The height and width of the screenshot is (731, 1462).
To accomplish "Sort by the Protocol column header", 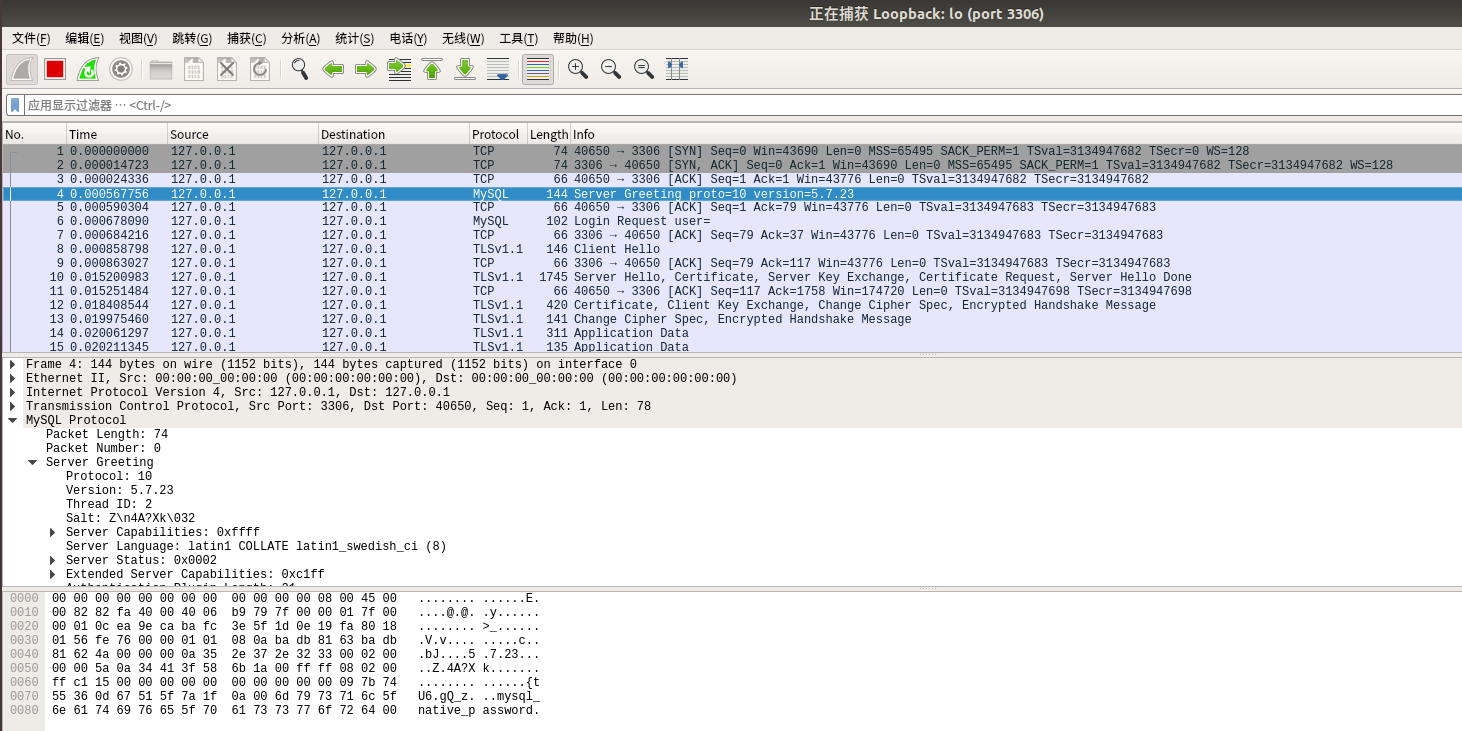I will point(497,134).
